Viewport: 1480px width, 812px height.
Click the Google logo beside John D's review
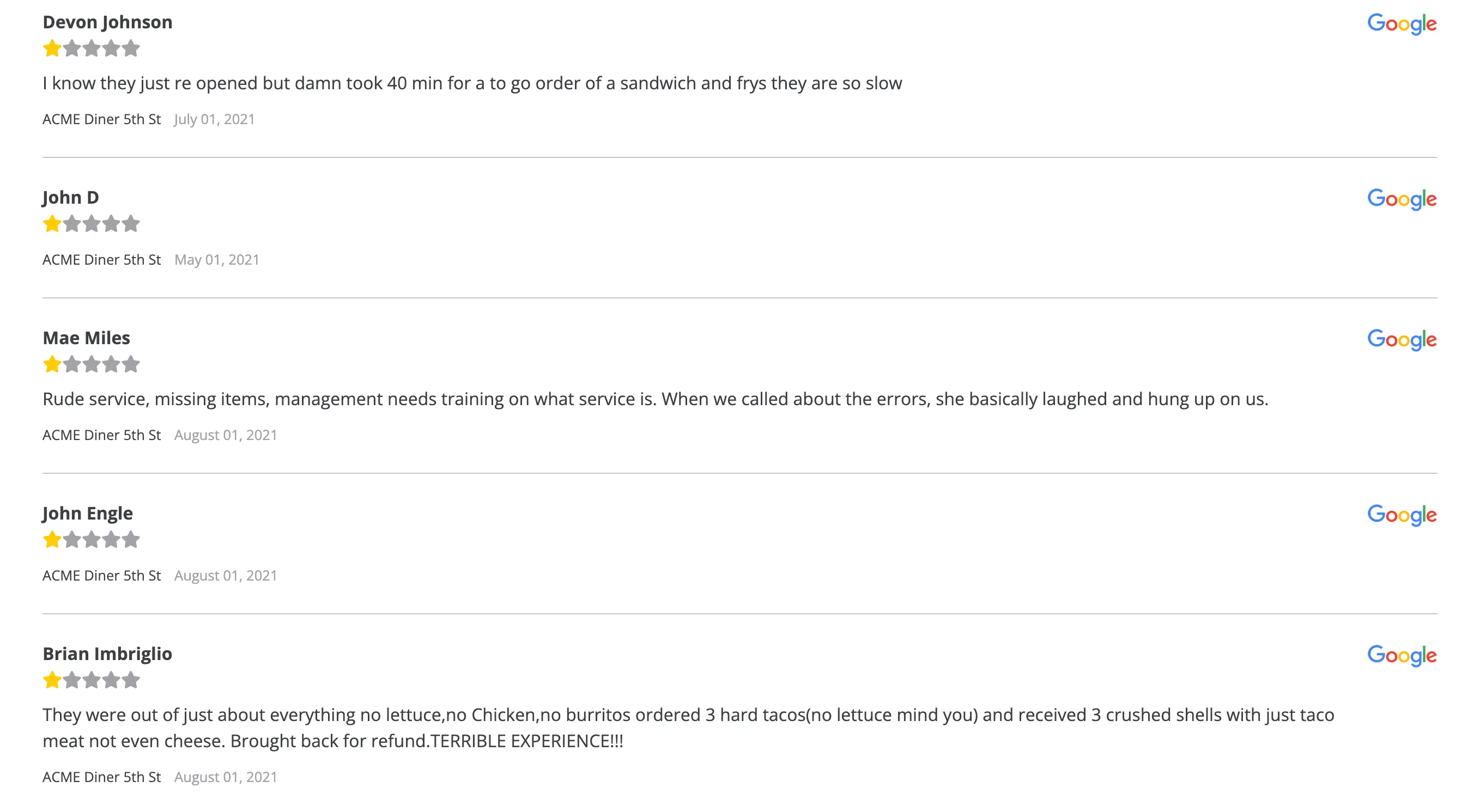[x=1402, y=199]
